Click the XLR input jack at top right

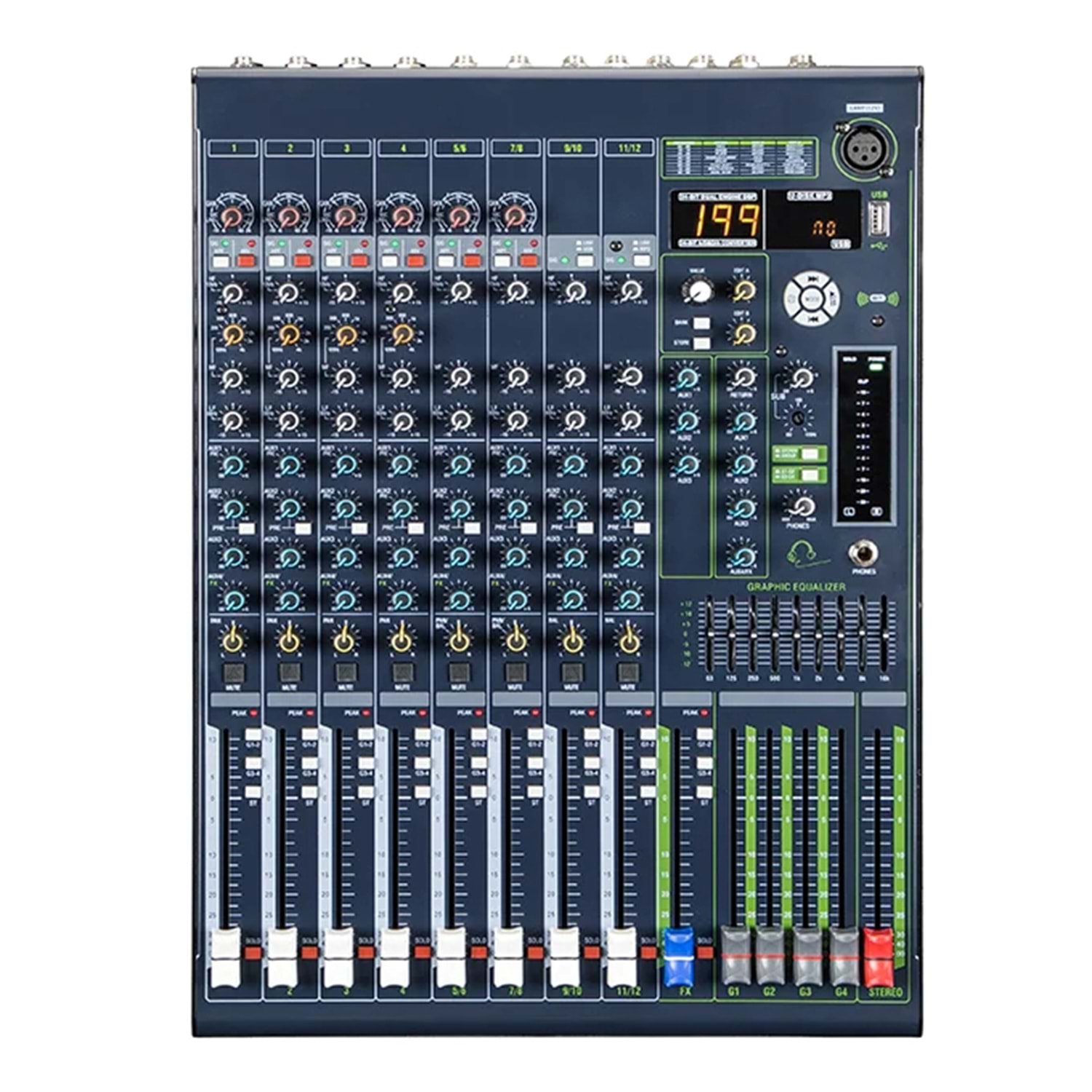[x=860, y=150]
